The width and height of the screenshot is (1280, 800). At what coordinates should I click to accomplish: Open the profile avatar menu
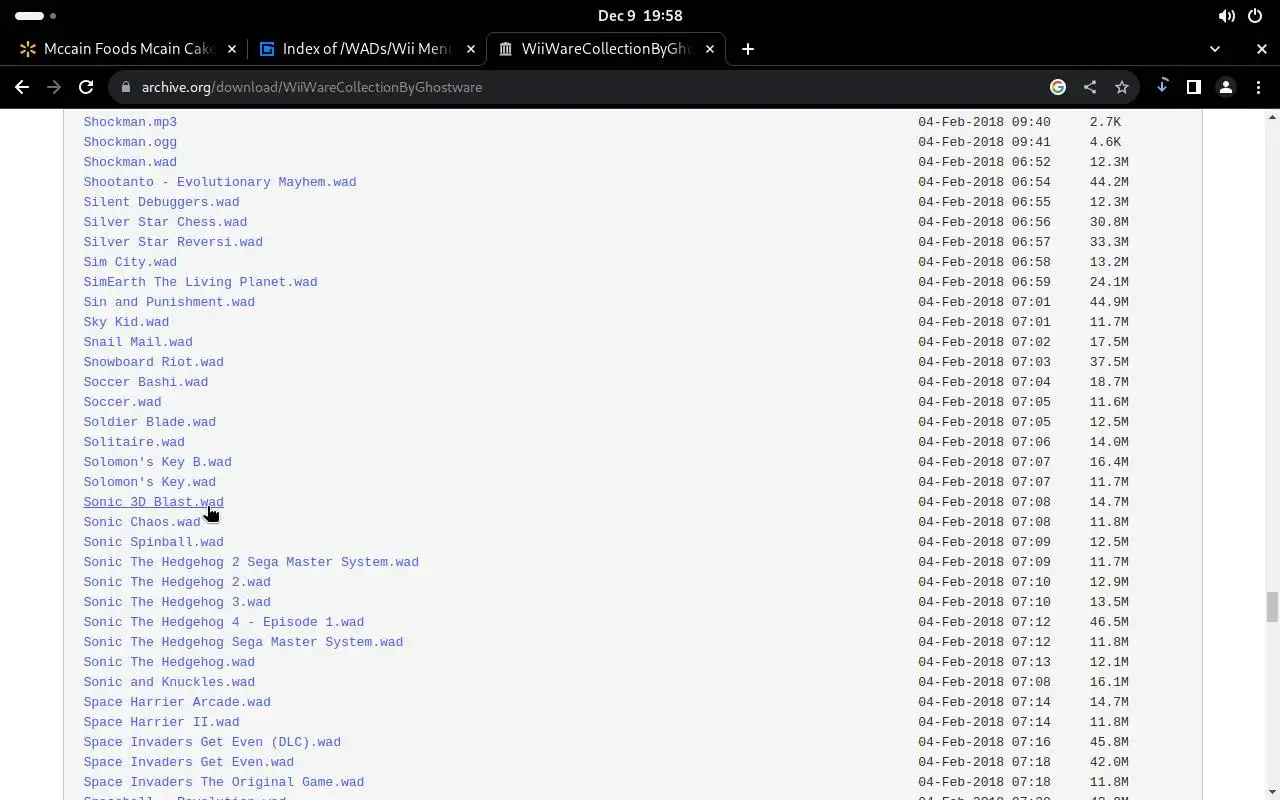[x=1226, y=87]
